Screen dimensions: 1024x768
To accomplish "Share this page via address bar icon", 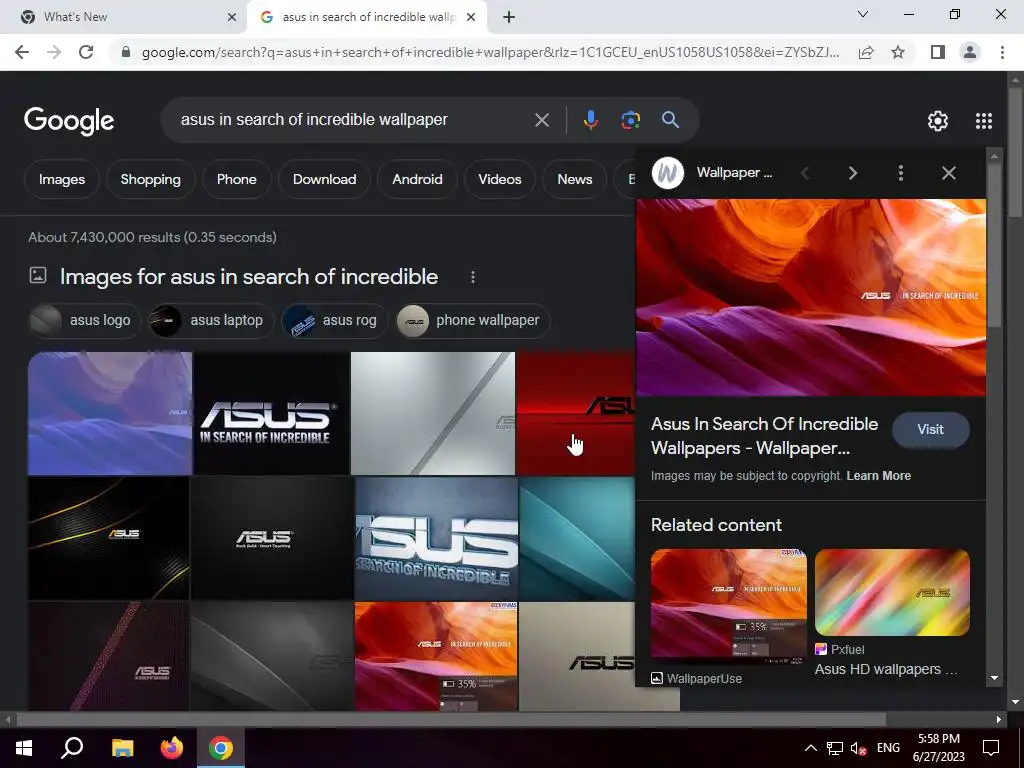I will [866, 52].
